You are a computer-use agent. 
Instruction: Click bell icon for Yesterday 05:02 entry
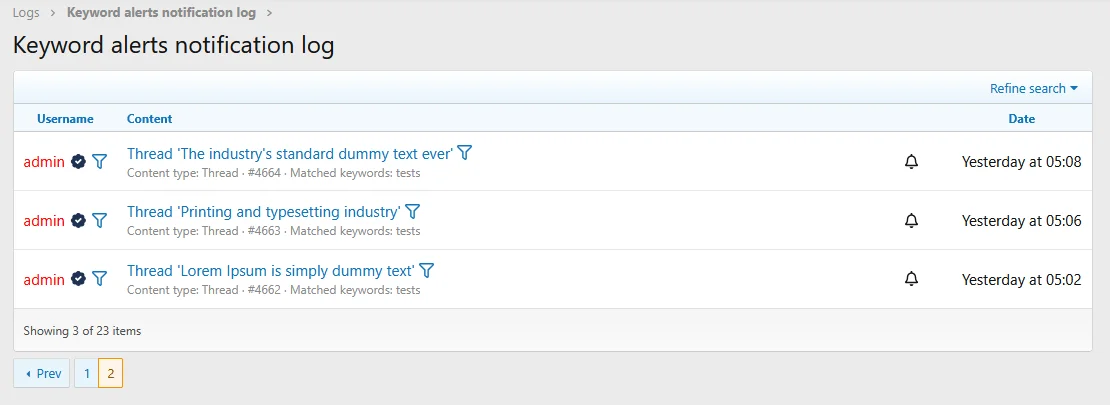pos(911,280)
